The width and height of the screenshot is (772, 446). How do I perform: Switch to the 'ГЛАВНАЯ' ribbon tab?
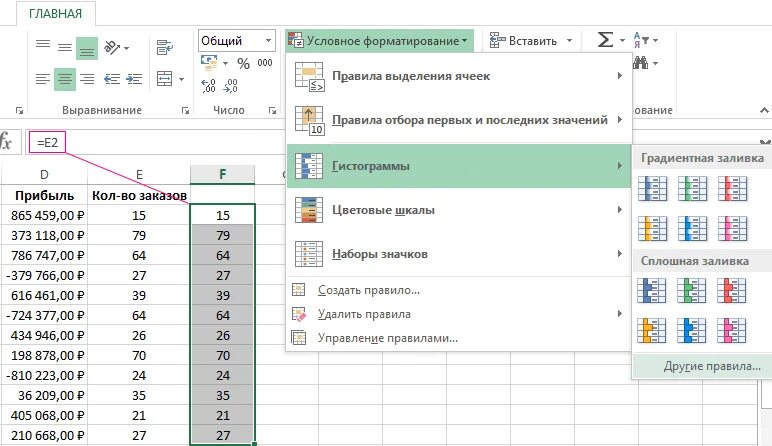56,14
